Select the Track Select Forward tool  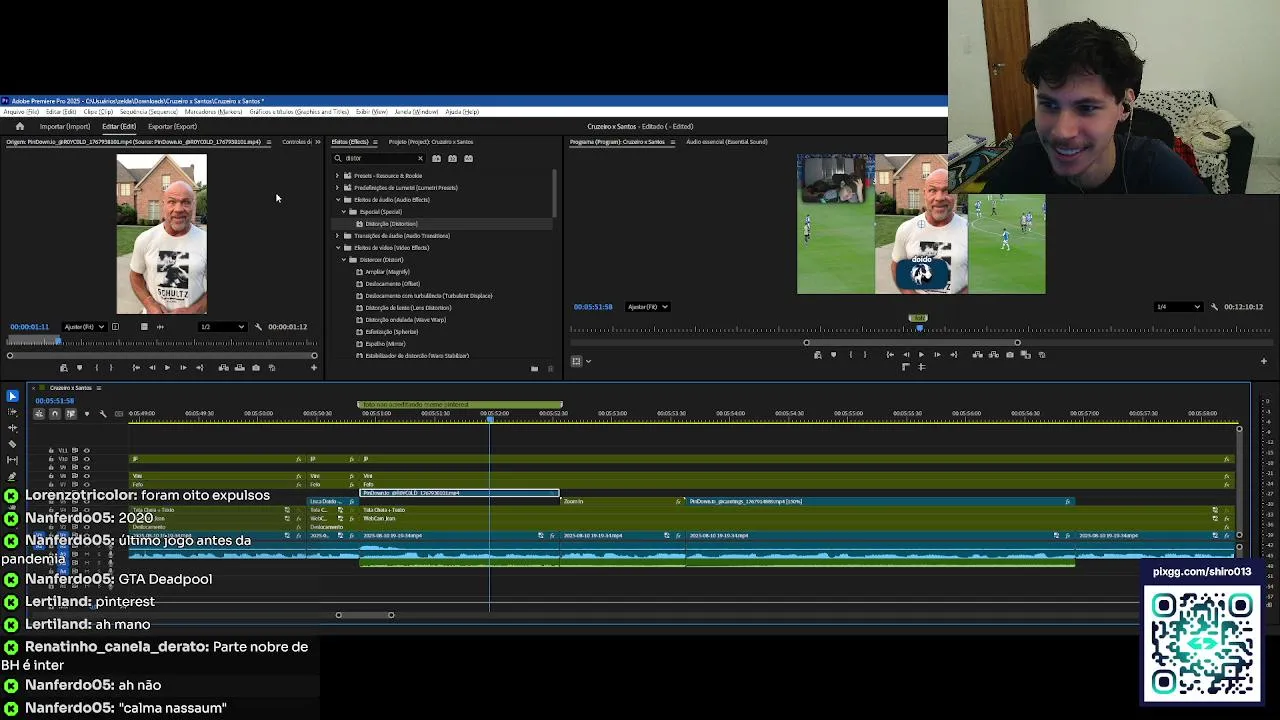tap(12, 412)
